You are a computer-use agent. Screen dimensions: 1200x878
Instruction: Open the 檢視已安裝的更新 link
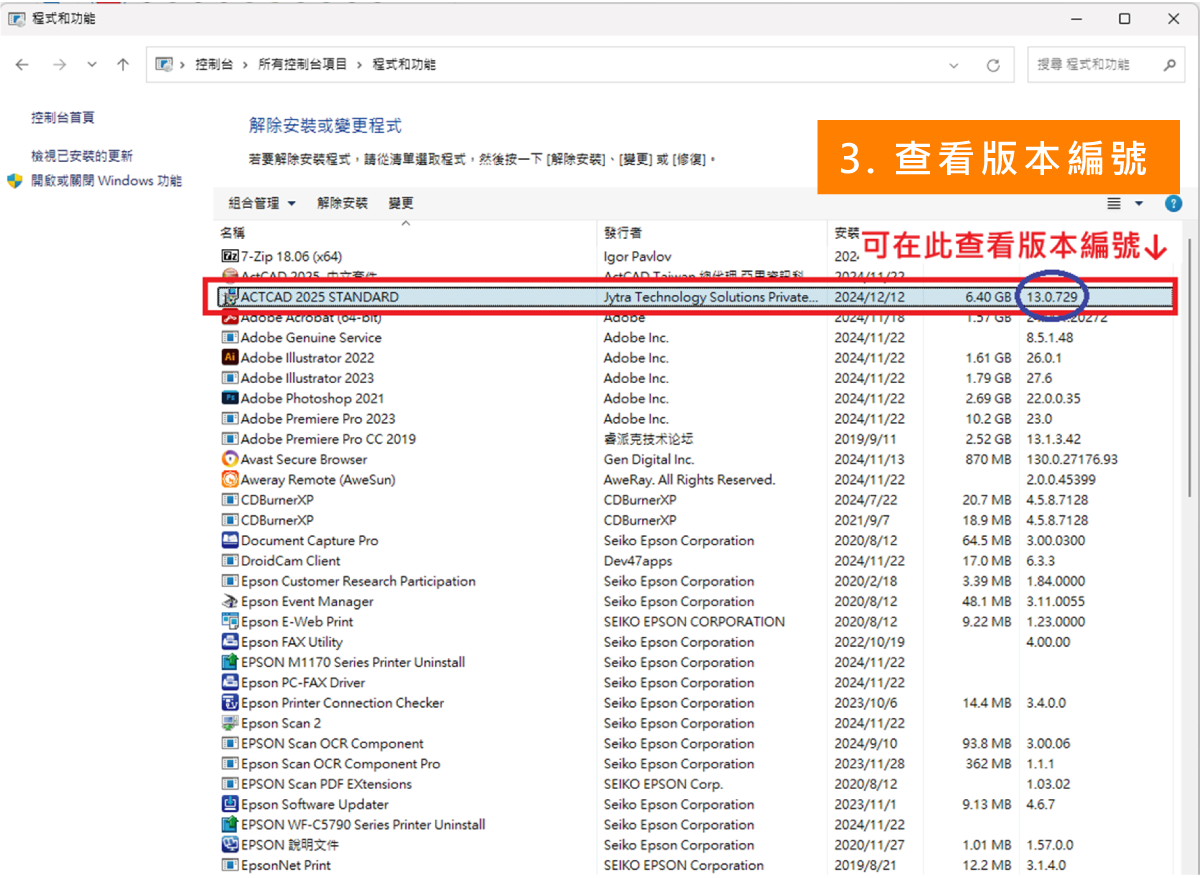pyautogui.click(x=82, y=156)
